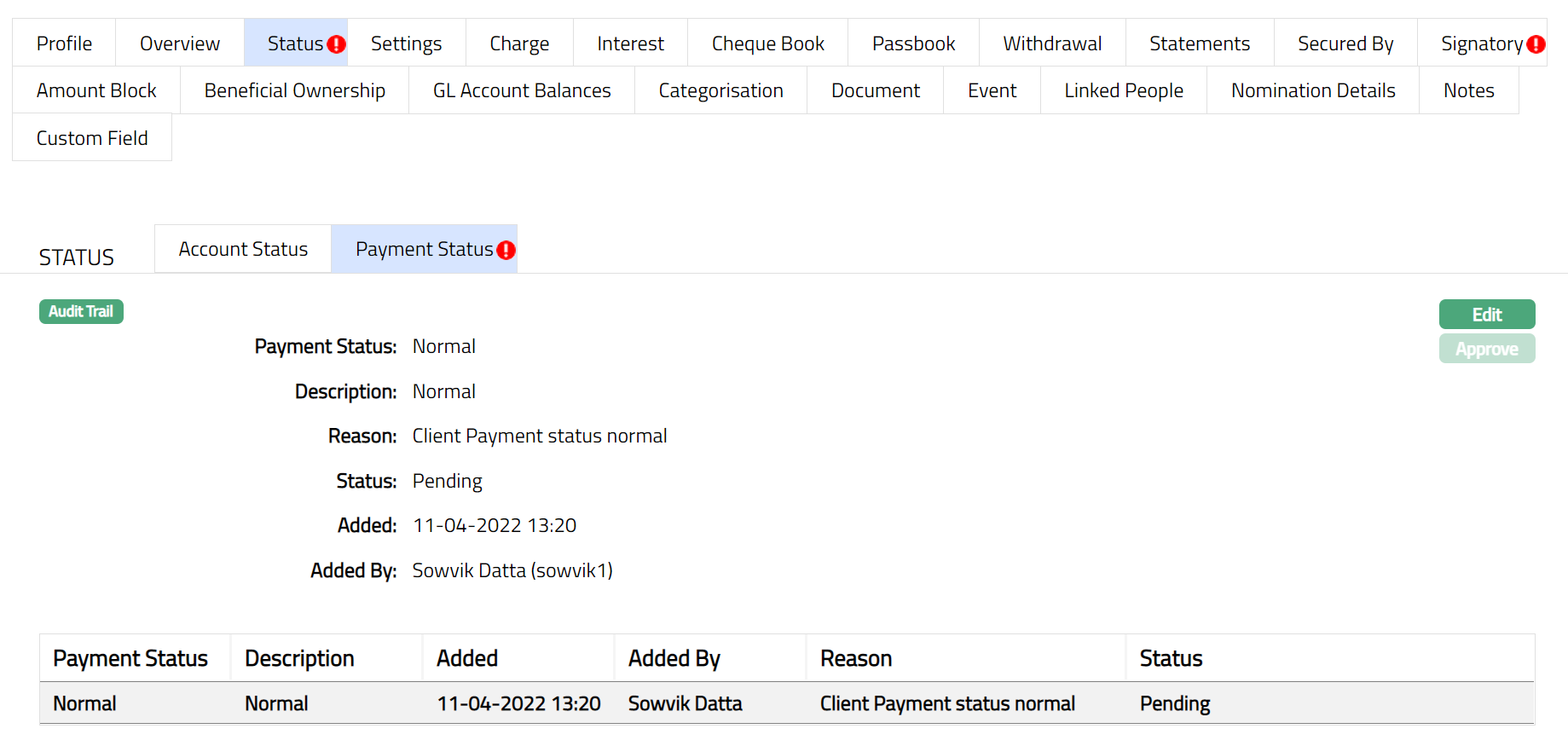Open the Profile tab

coord(64,43)
